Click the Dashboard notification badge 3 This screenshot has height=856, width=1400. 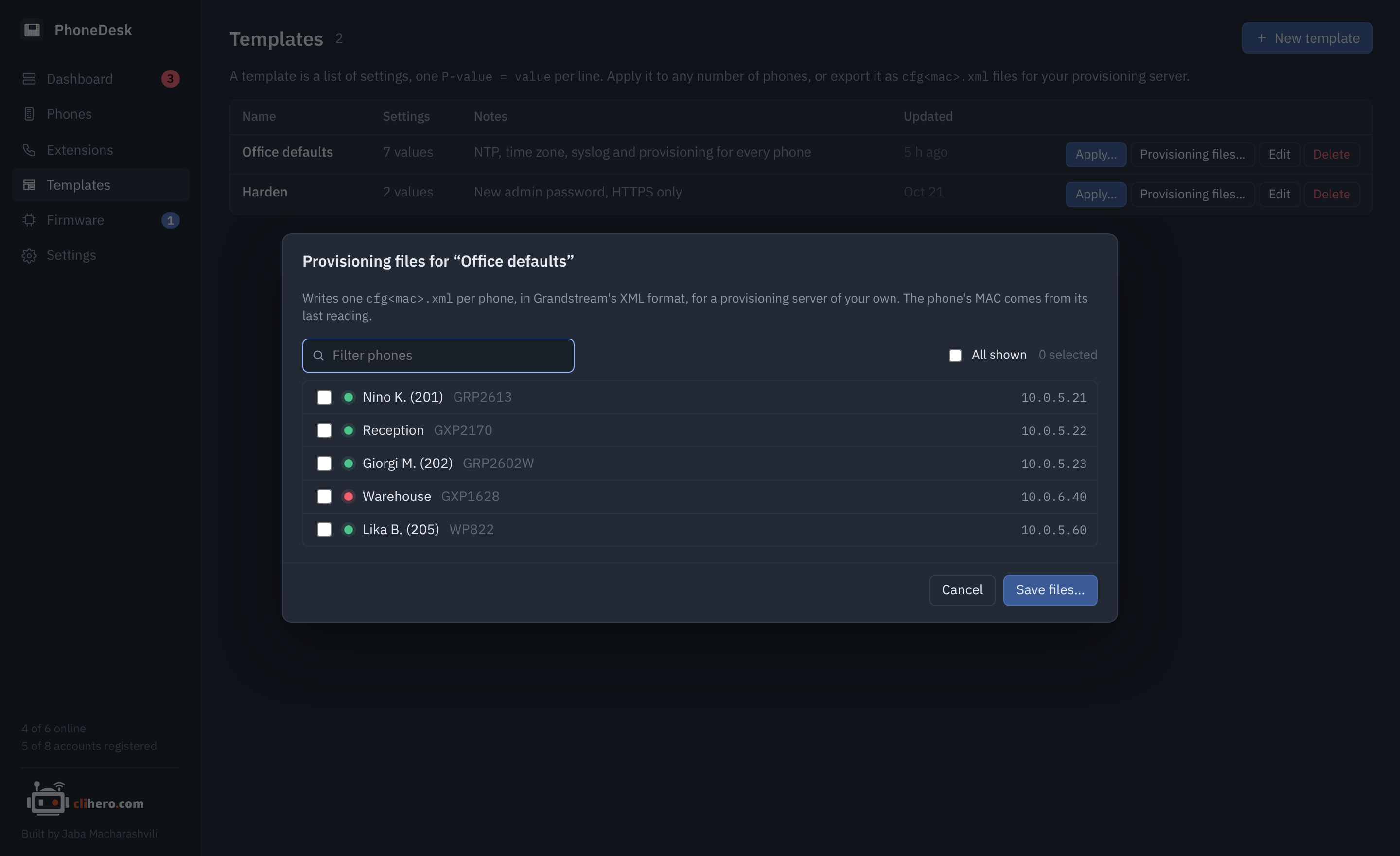point(170,79)
